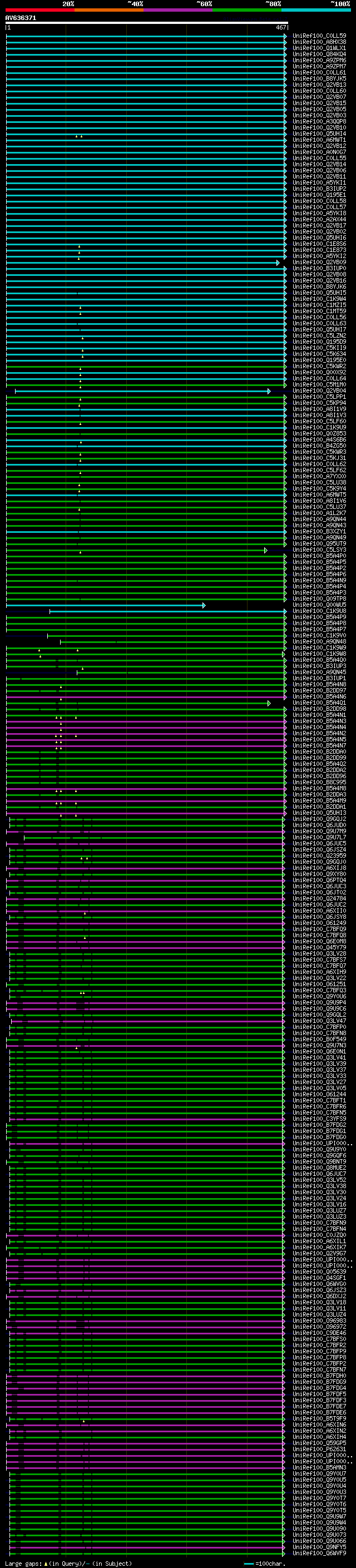Select hit label UniRef100_A9QN48

pos(319,641)
